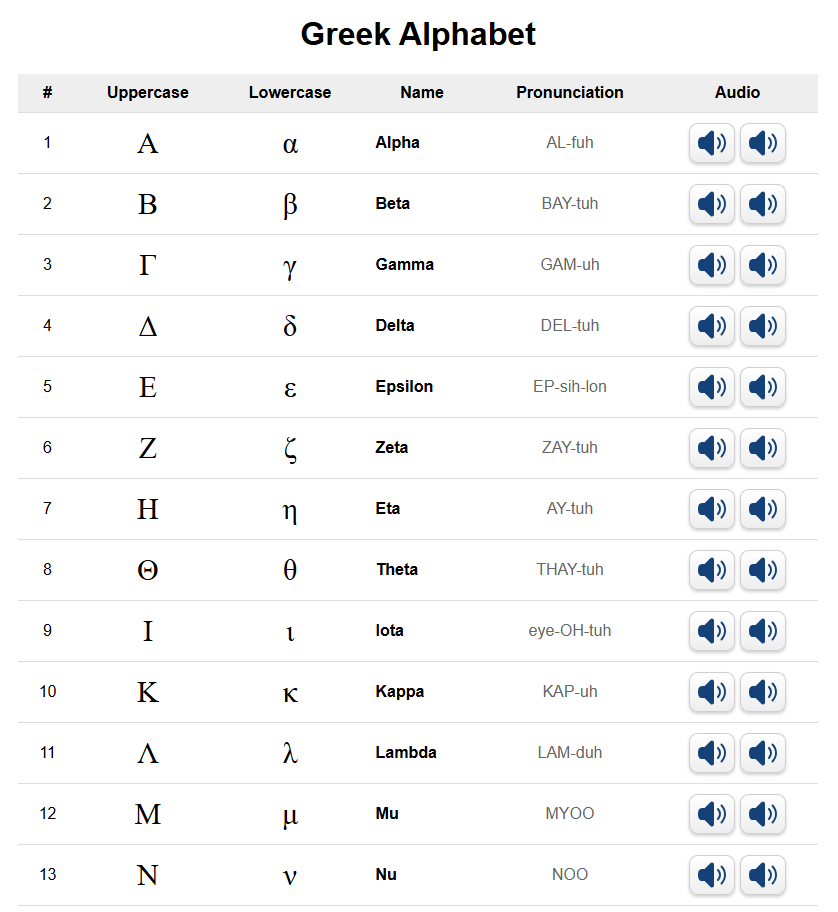Screen dimensions: 838x912
Task: Click the uppercase Theta symbol
Action: 148,570
